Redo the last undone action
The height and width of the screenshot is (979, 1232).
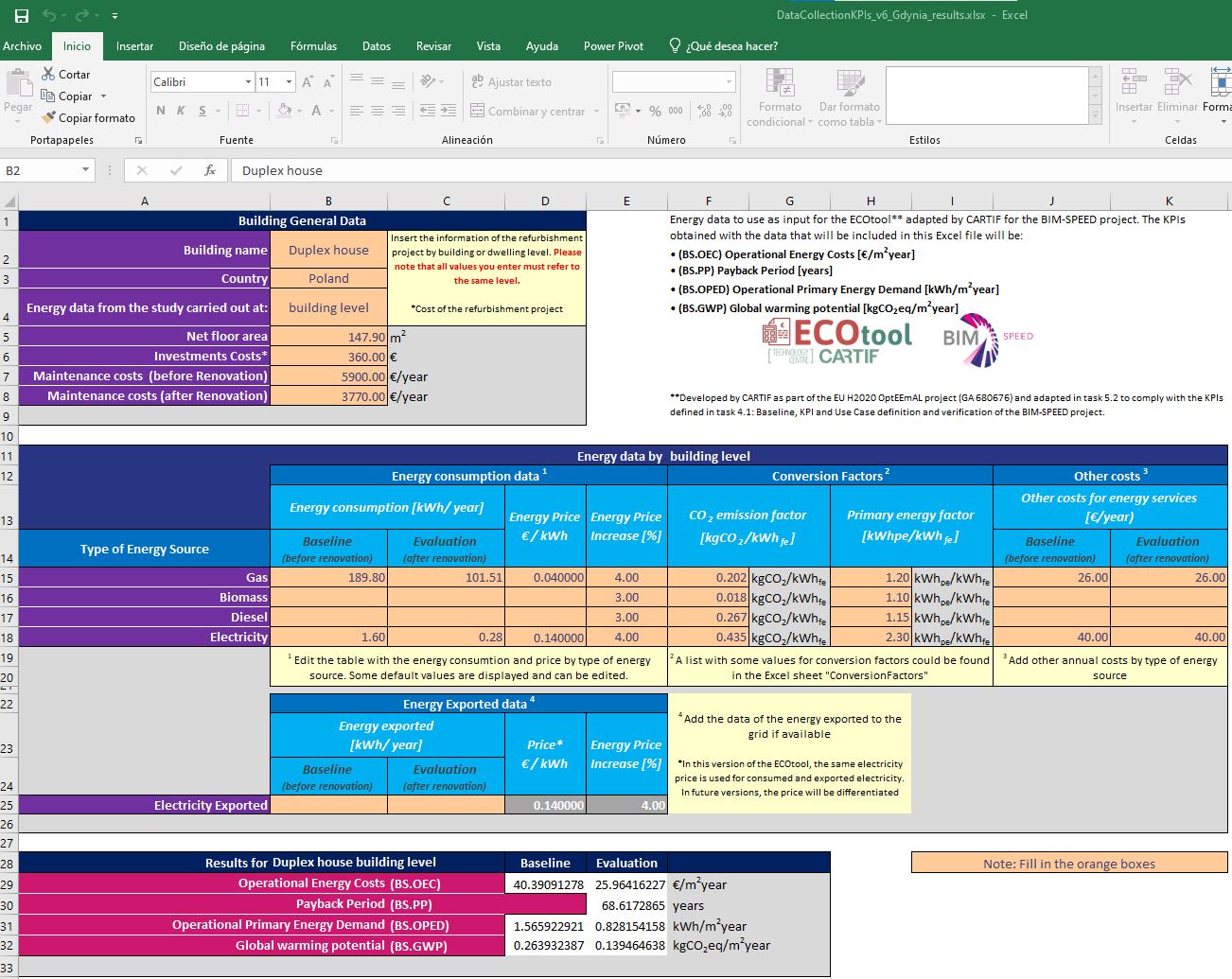tap(81, 15)
